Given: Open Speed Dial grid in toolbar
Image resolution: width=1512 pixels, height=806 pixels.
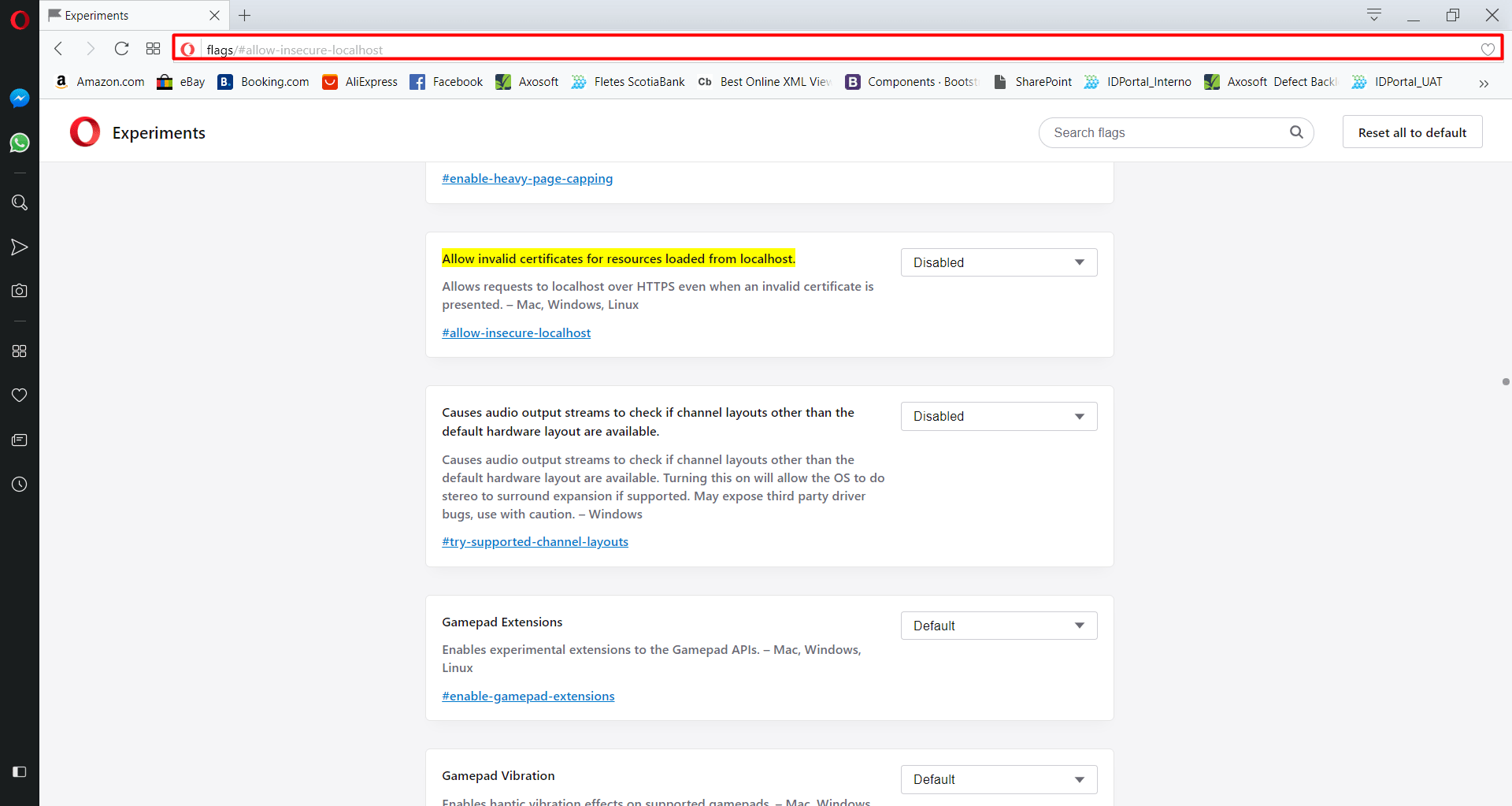Looking at the screenshot, I should pyautogui.click(x=153, y=49).
